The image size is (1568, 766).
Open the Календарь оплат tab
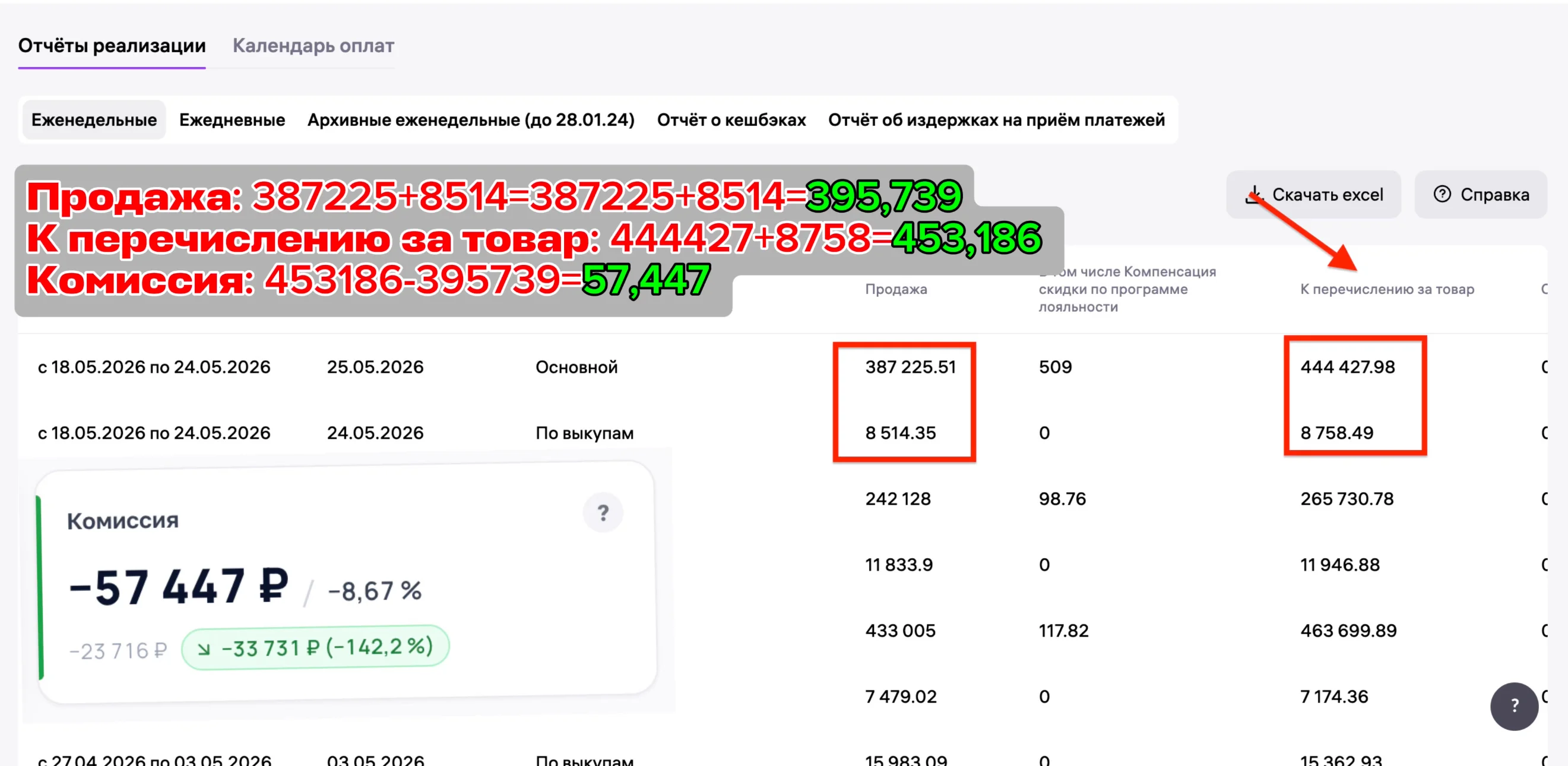point(313,46)
